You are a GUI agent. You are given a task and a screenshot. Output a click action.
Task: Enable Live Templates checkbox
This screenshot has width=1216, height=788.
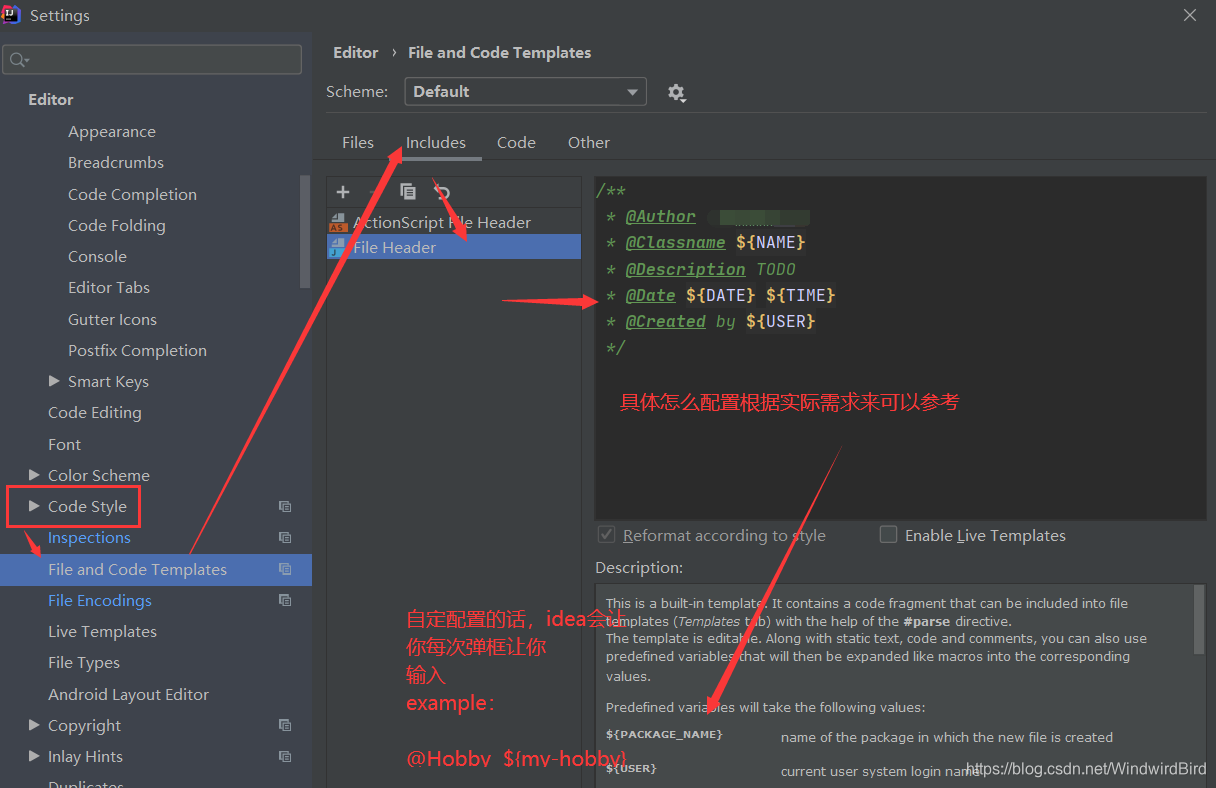pos(888,535)
